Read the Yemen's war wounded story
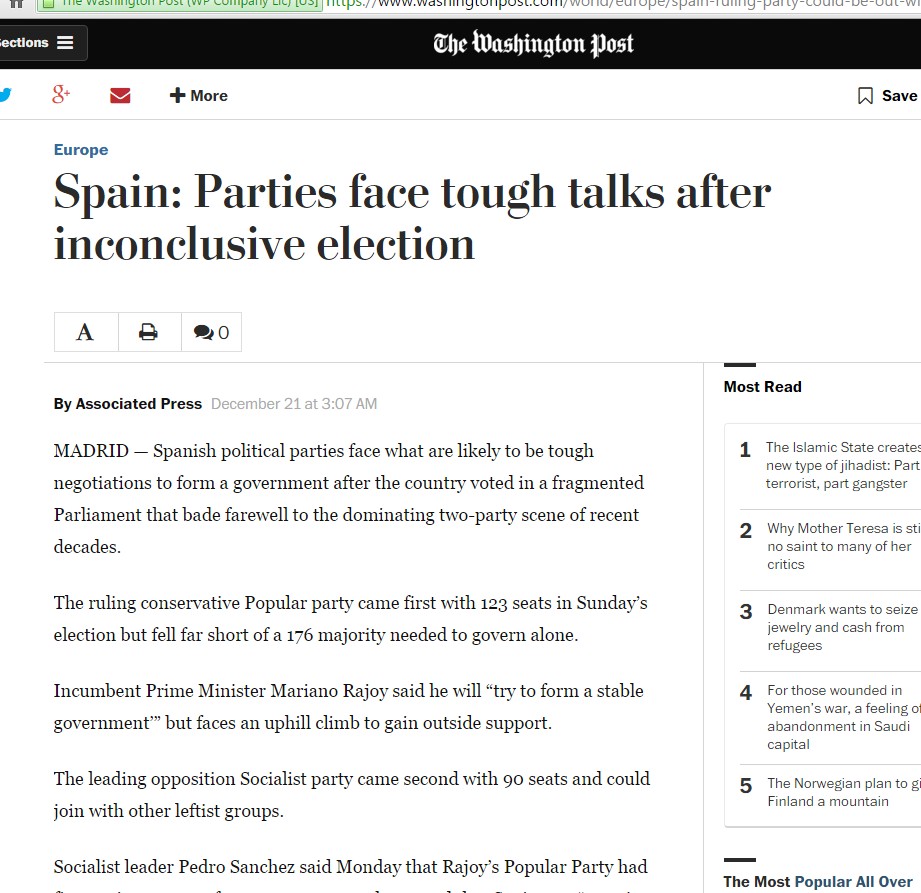 (842, 717)
